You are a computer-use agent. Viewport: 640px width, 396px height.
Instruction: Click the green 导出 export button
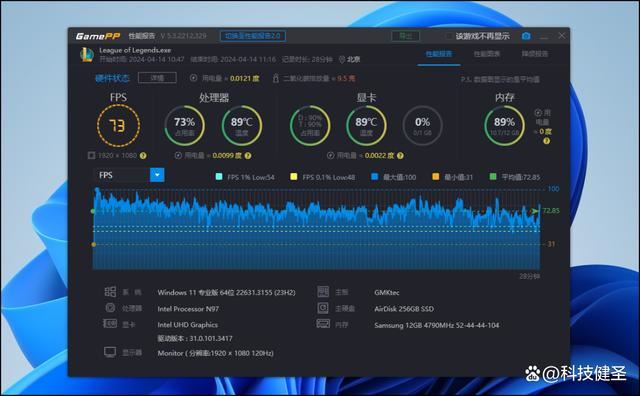click(x=405, y=36)
